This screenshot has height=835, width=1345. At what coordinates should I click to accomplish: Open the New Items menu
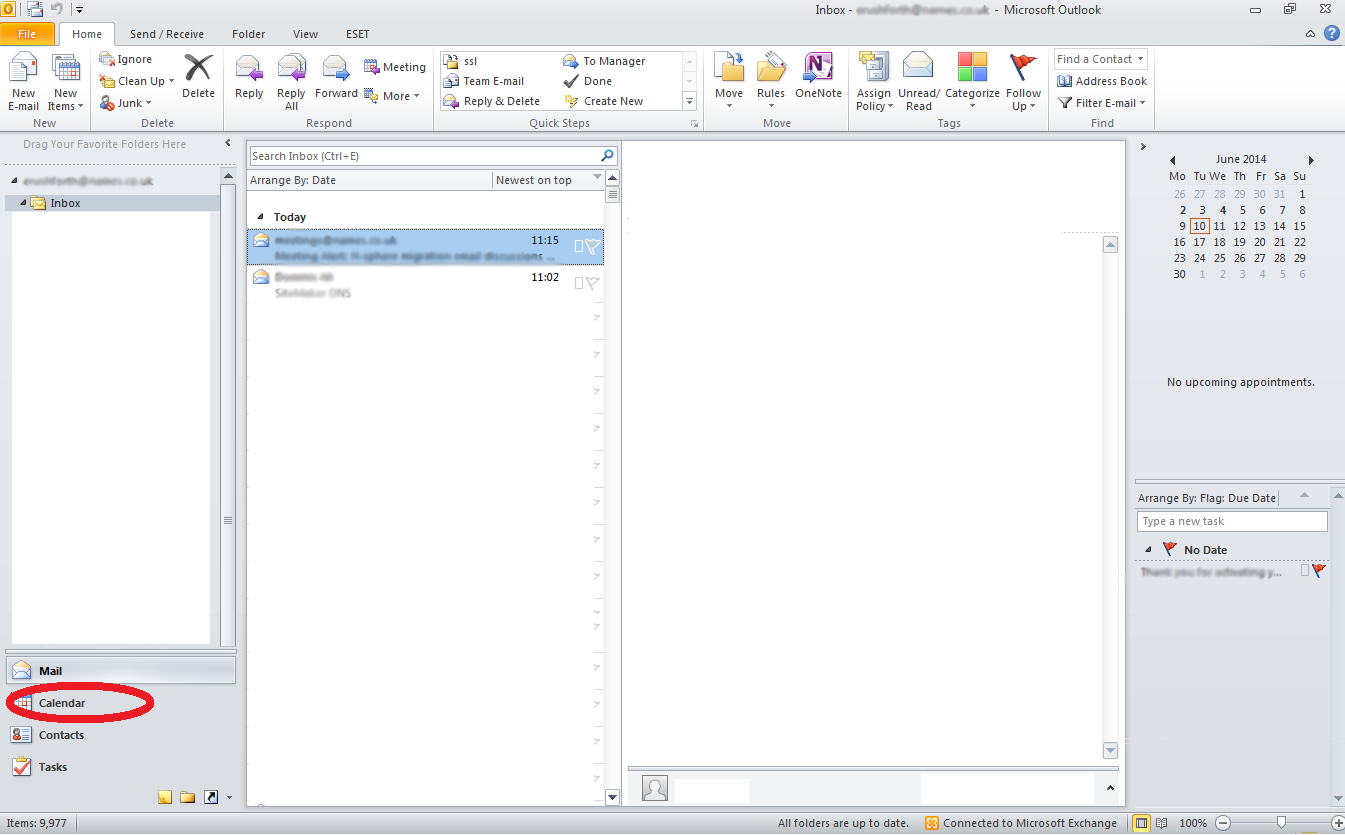click(x=65, y=82)
